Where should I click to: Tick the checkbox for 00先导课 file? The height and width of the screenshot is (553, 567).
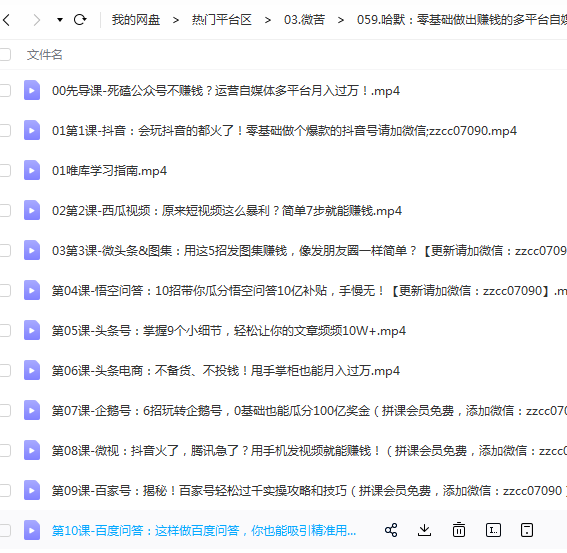[x=5, y=90]
